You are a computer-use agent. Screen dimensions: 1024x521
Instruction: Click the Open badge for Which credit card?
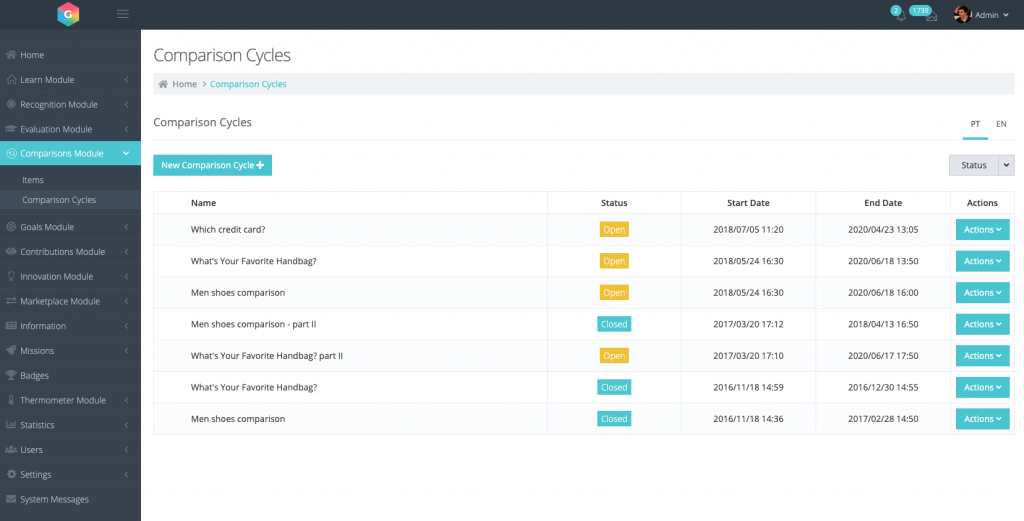tap(614, 229)
